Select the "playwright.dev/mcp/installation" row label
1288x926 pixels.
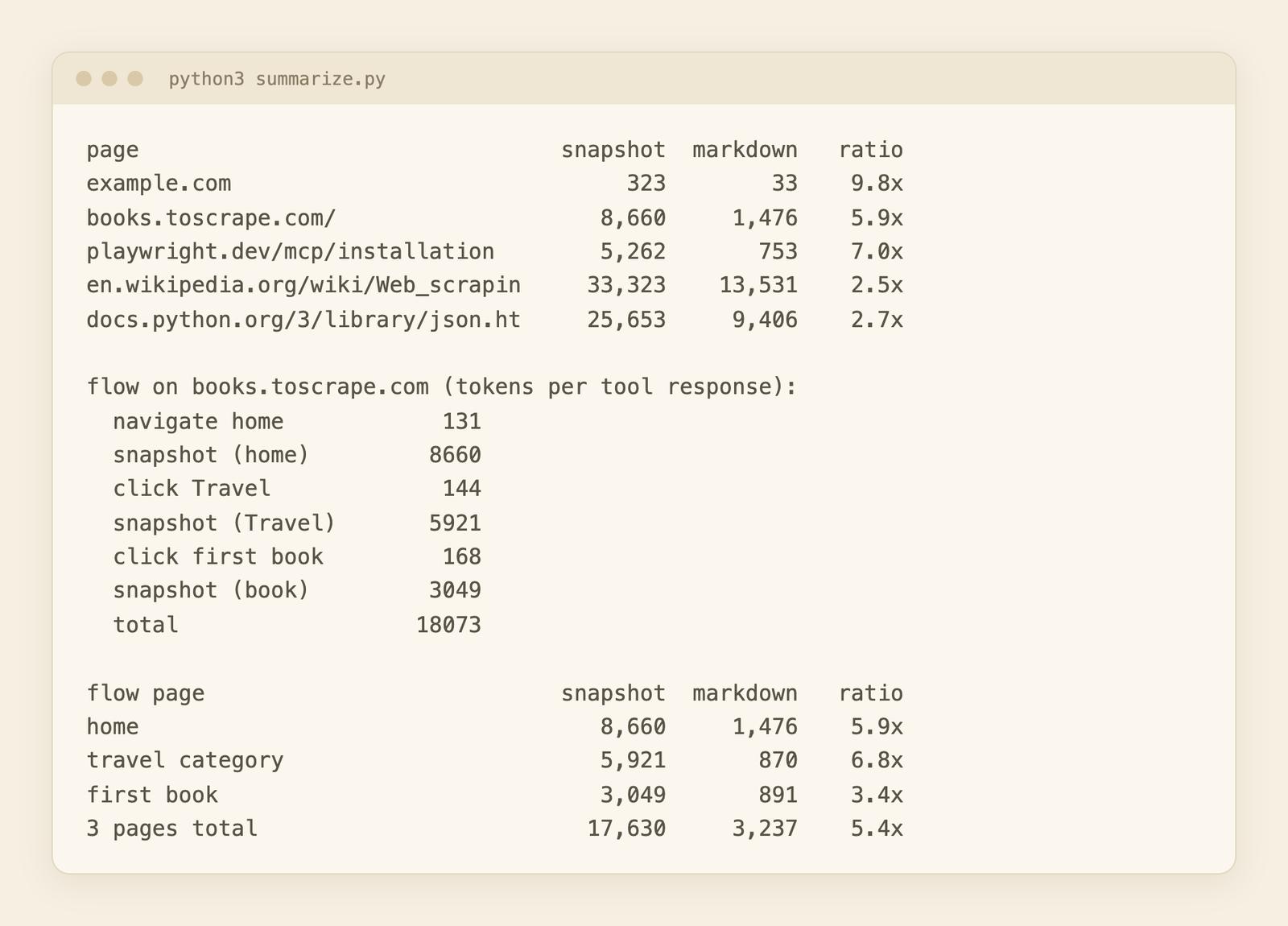[x=291, y=252]
